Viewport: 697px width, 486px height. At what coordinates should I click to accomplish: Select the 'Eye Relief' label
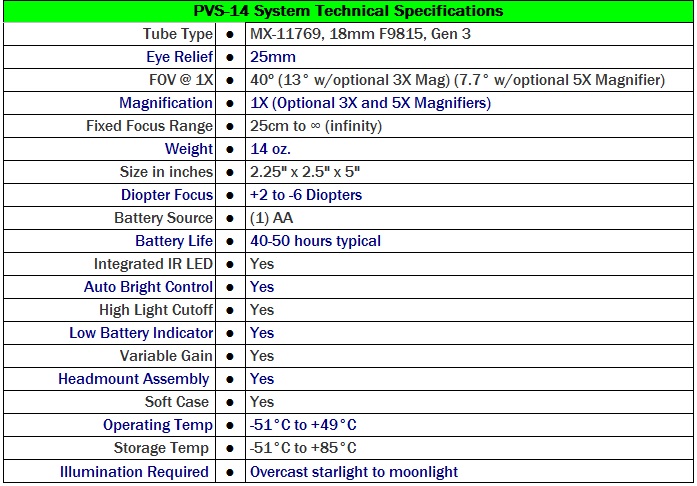180,57
